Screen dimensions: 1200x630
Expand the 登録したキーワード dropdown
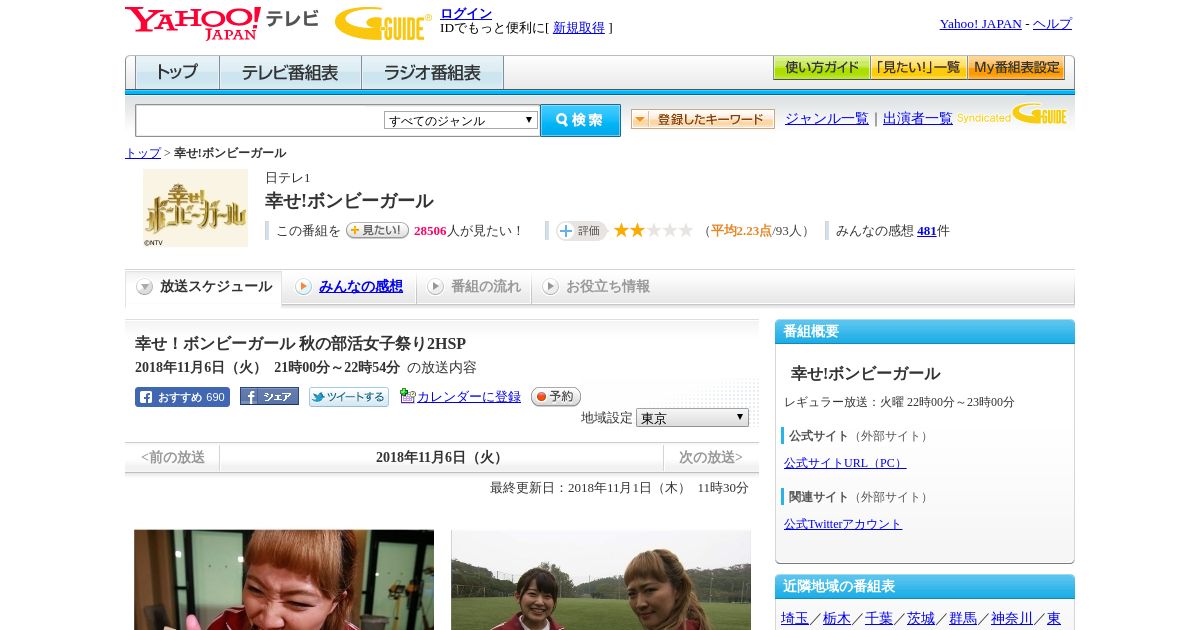tap(703, 119)
